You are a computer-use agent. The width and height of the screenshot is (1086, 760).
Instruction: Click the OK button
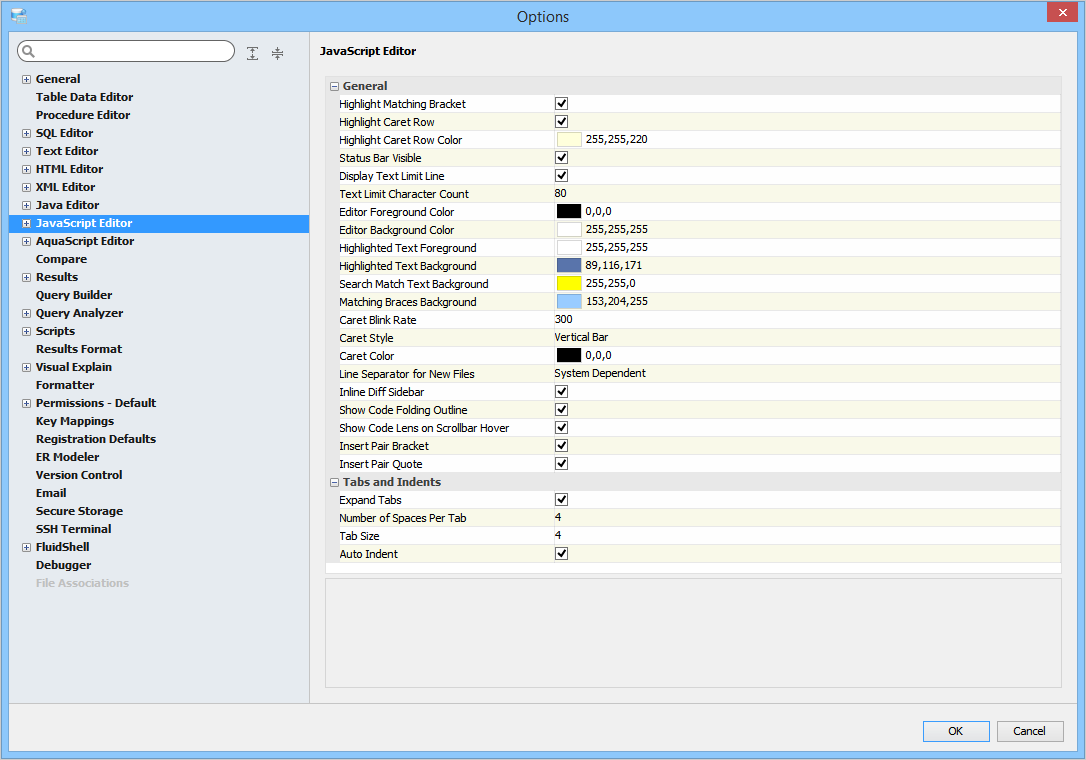(x=956, y=731)
